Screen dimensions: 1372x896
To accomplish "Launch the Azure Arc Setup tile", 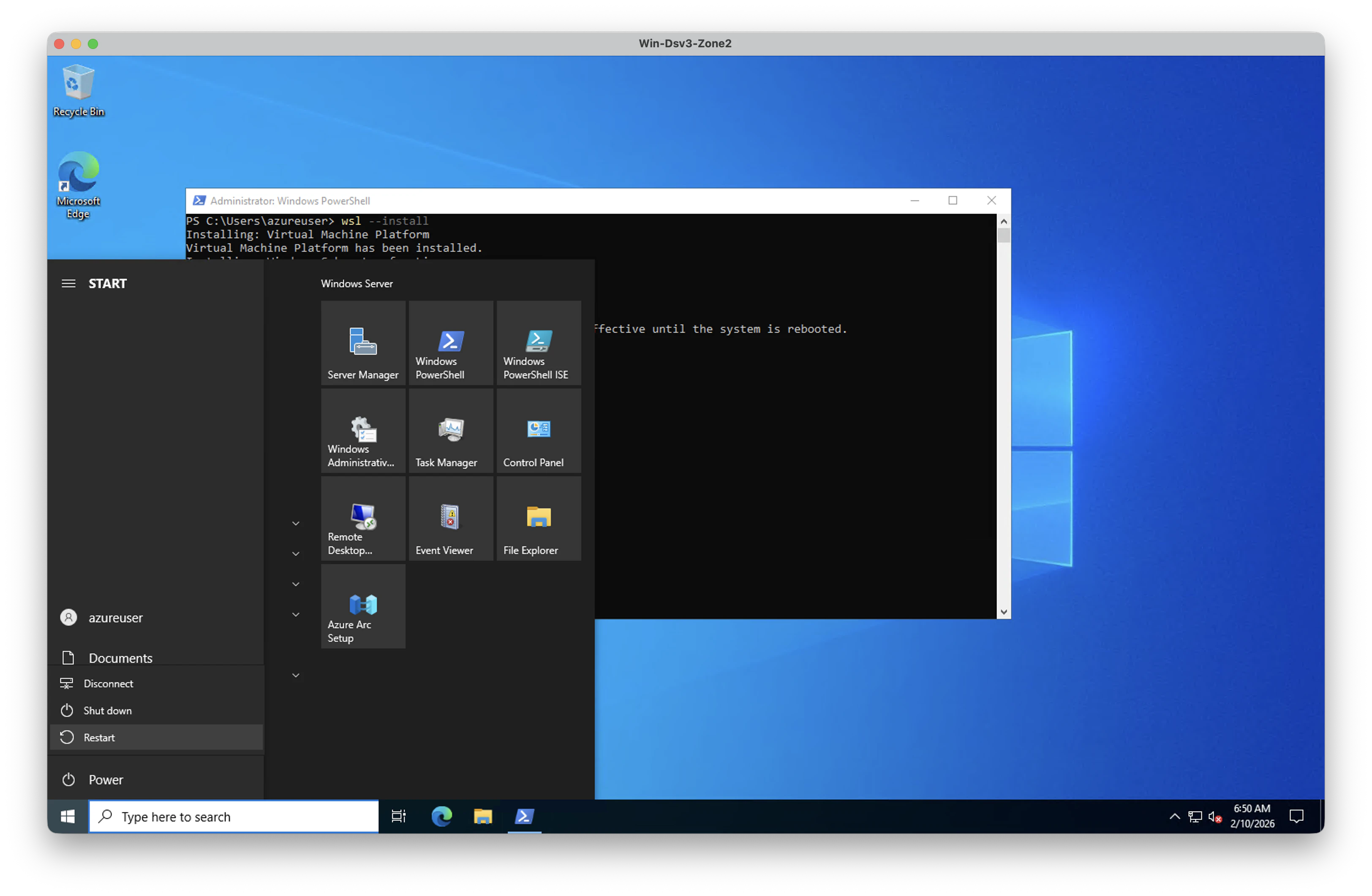I will (x=363, y=606).
